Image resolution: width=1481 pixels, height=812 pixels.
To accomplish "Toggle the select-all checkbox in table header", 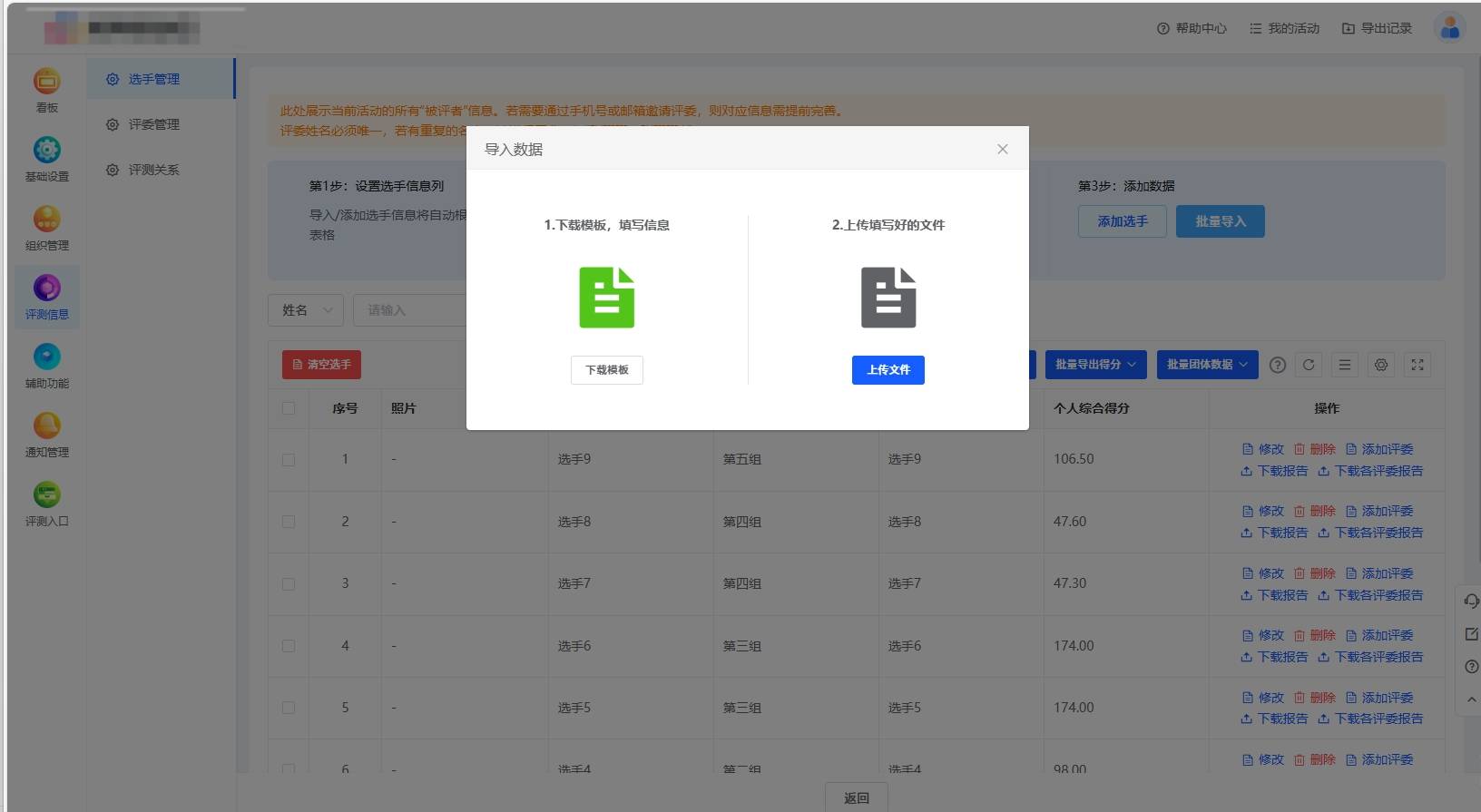I will (x=289, y=408).
